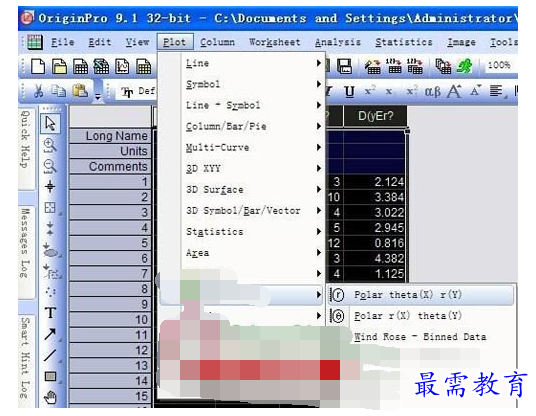Click cell value 4.382

coord(374,258)
